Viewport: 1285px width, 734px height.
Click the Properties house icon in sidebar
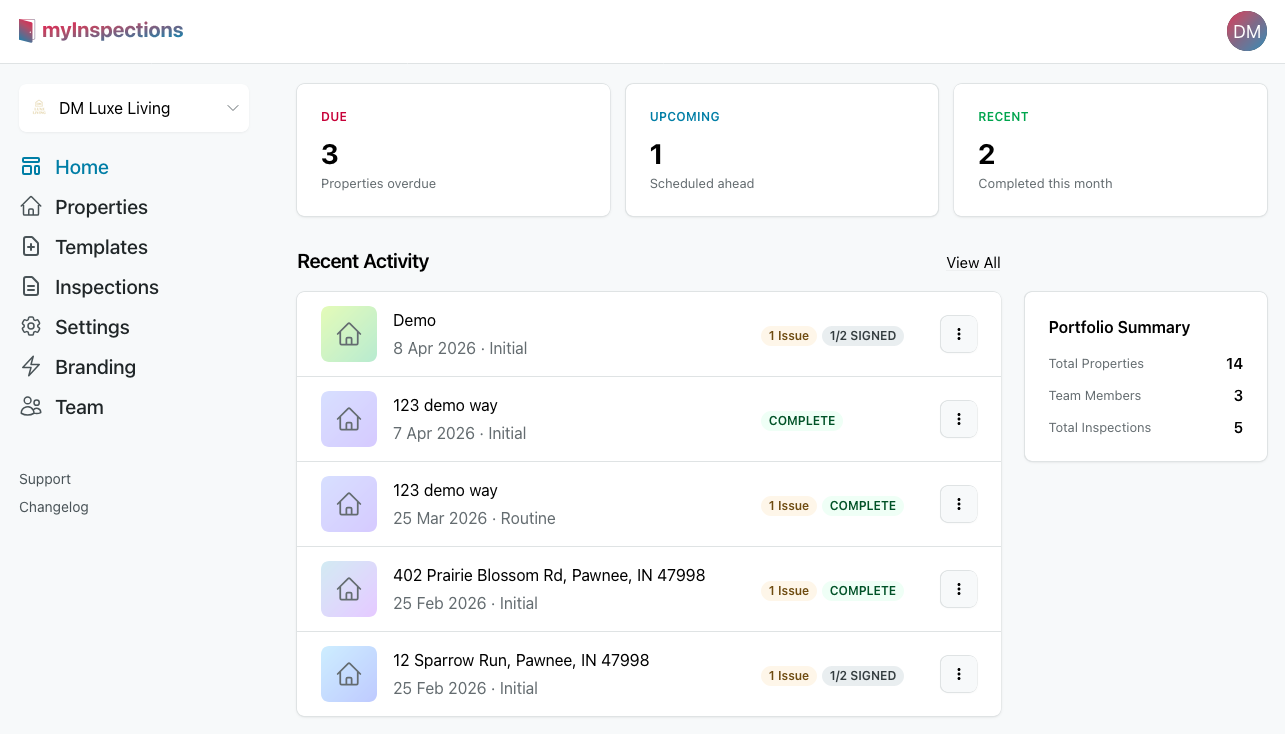(x=31, y=207)
